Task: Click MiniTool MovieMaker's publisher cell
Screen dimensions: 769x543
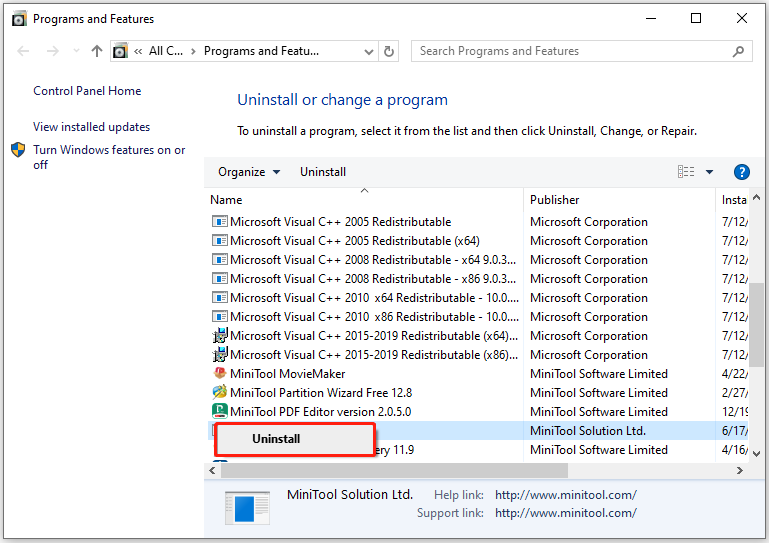Action: tap(598, 374)
